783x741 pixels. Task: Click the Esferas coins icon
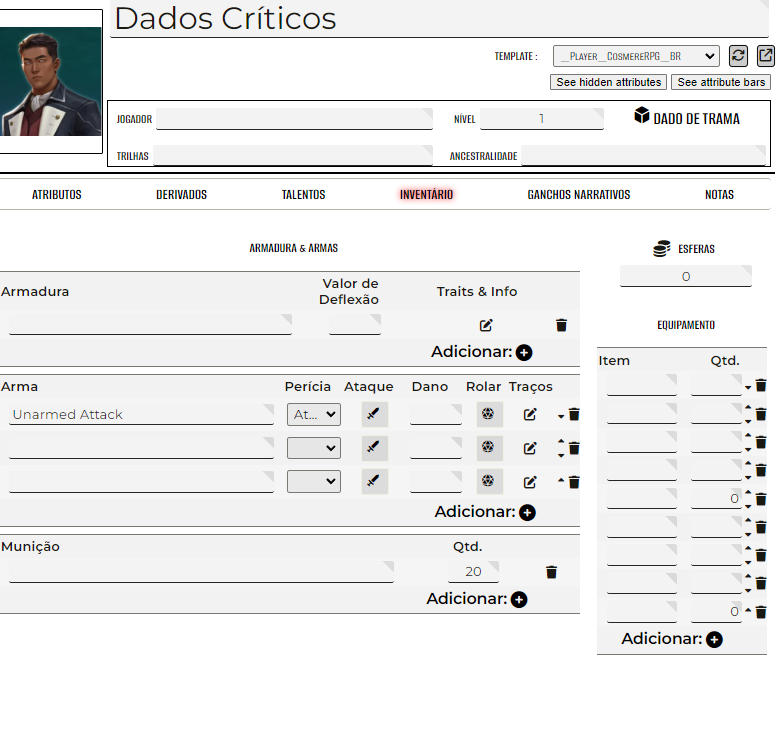662,248
